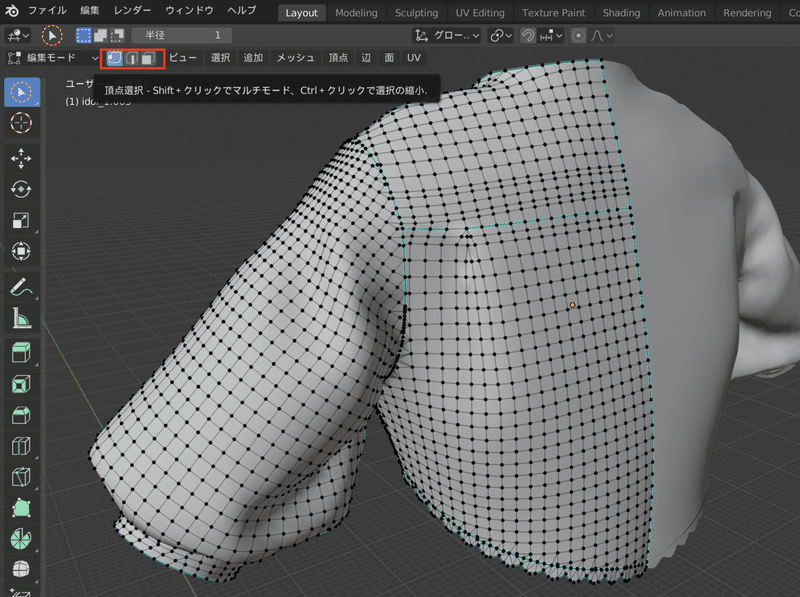The width and height of the screenshot is (800, 597).
Task: Select the Bevel tool
Action: click(21, 415)
